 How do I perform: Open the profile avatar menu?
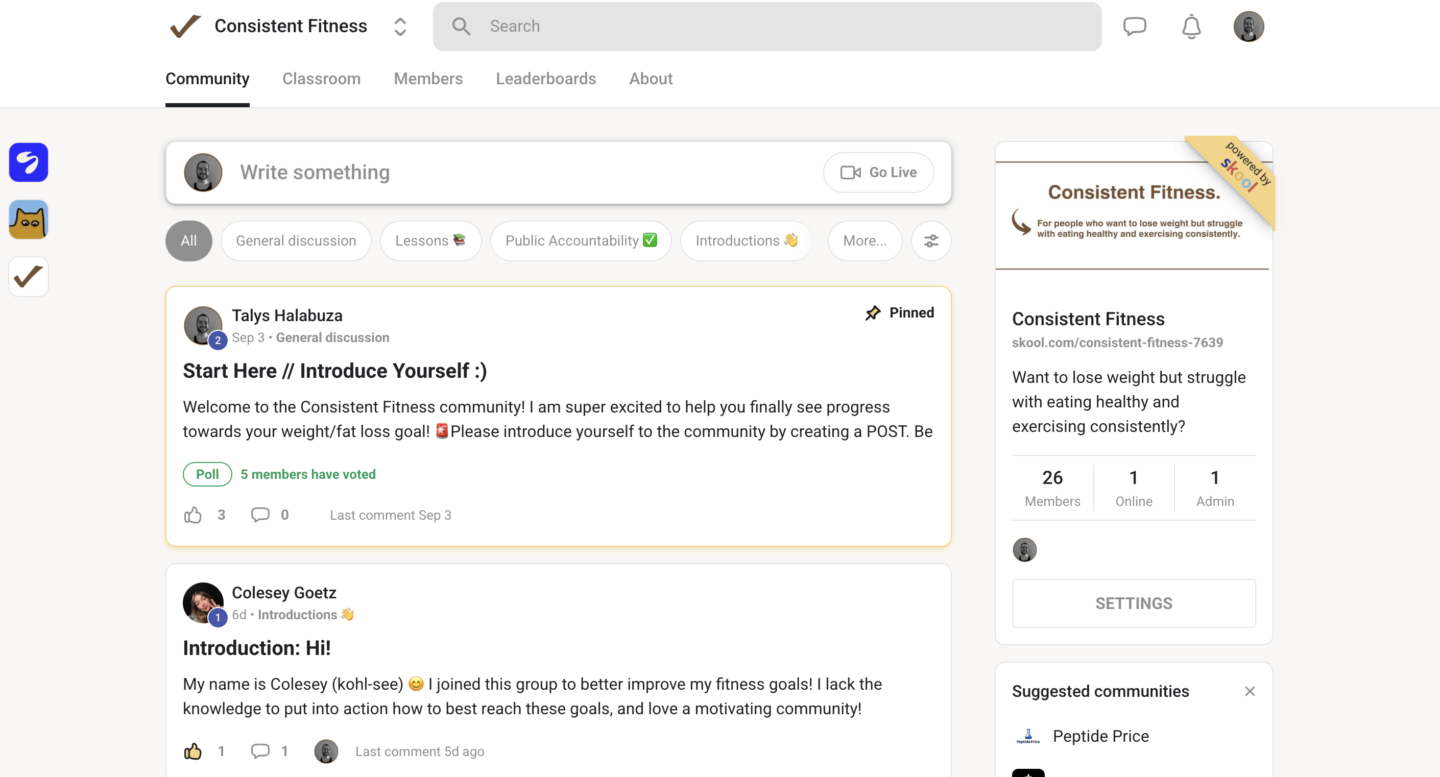click(1248, 27)
